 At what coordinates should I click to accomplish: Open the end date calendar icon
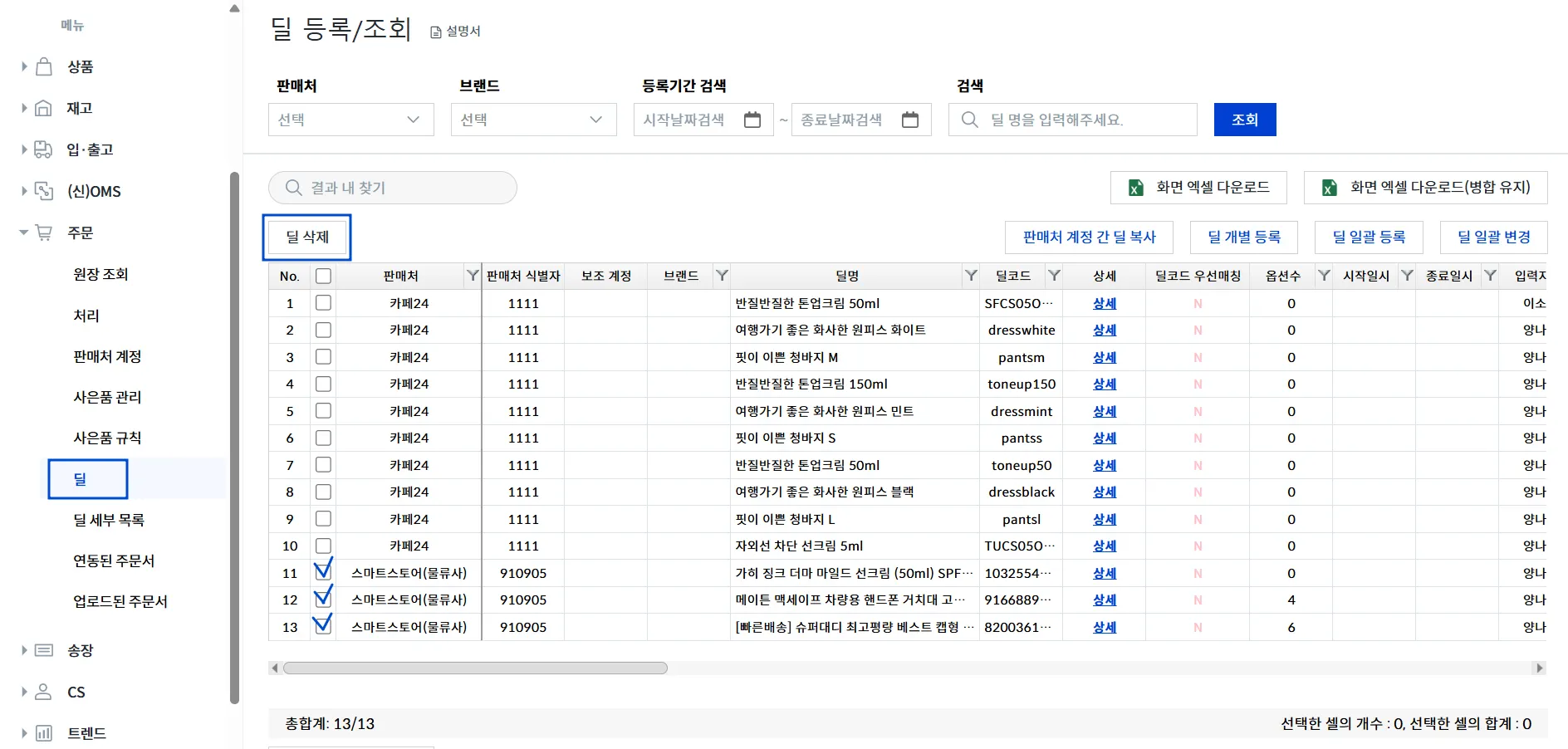pyautogui.click(x=910, y=120)
